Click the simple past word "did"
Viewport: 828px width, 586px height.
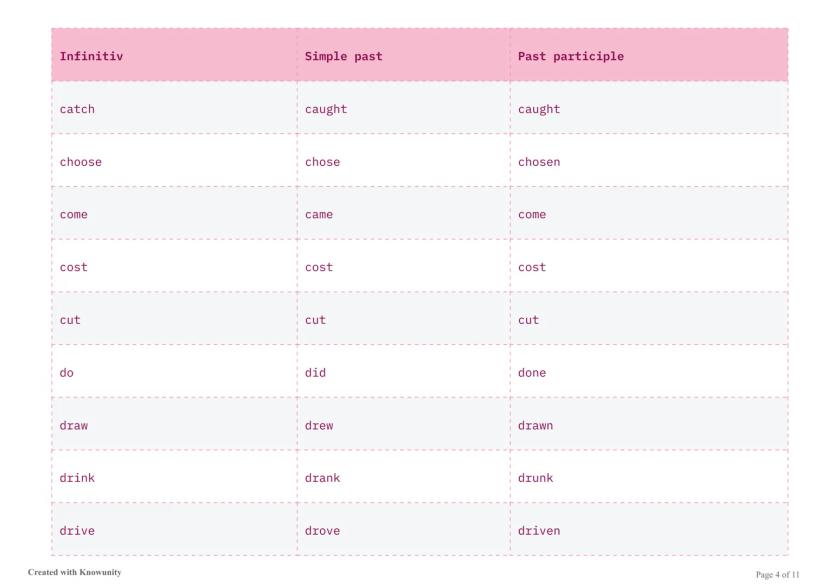(315, 373)
